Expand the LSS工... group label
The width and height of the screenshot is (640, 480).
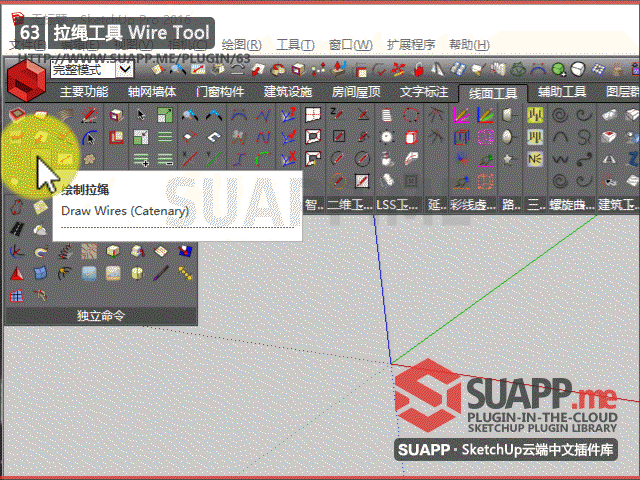coord(397,204)
